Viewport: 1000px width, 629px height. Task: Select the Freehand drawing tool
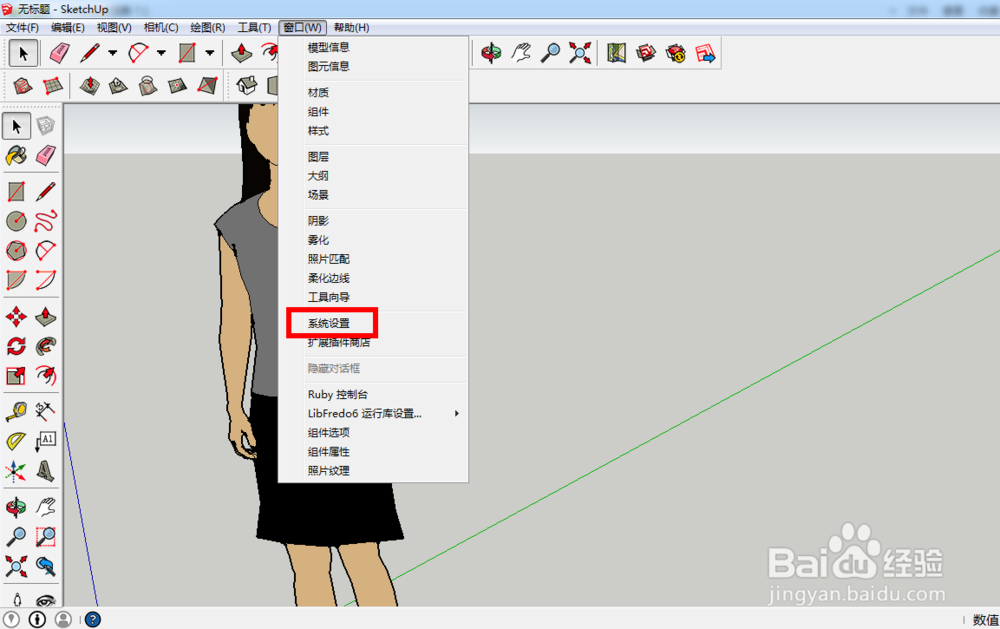click(x=45, y=221)
